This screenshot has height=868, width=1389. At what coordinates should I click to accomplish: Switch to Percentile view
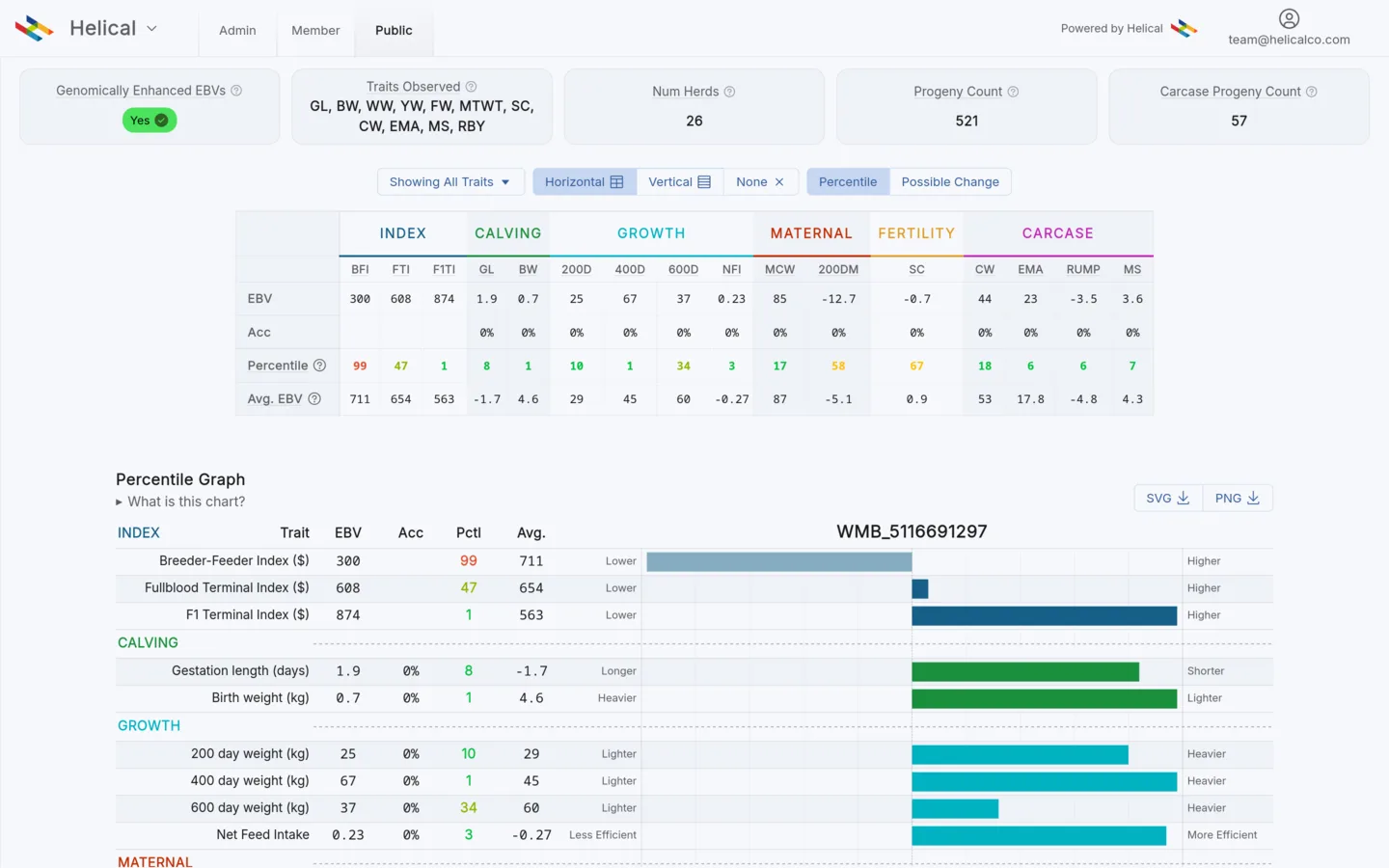coord(848,181)
